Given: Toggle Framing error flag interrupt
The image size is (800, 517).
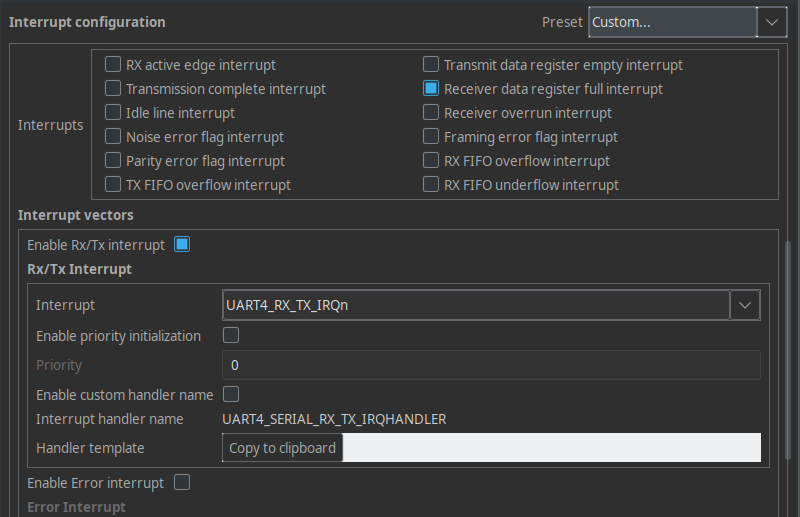Looking at the screenshot, I should pos(431,137).
